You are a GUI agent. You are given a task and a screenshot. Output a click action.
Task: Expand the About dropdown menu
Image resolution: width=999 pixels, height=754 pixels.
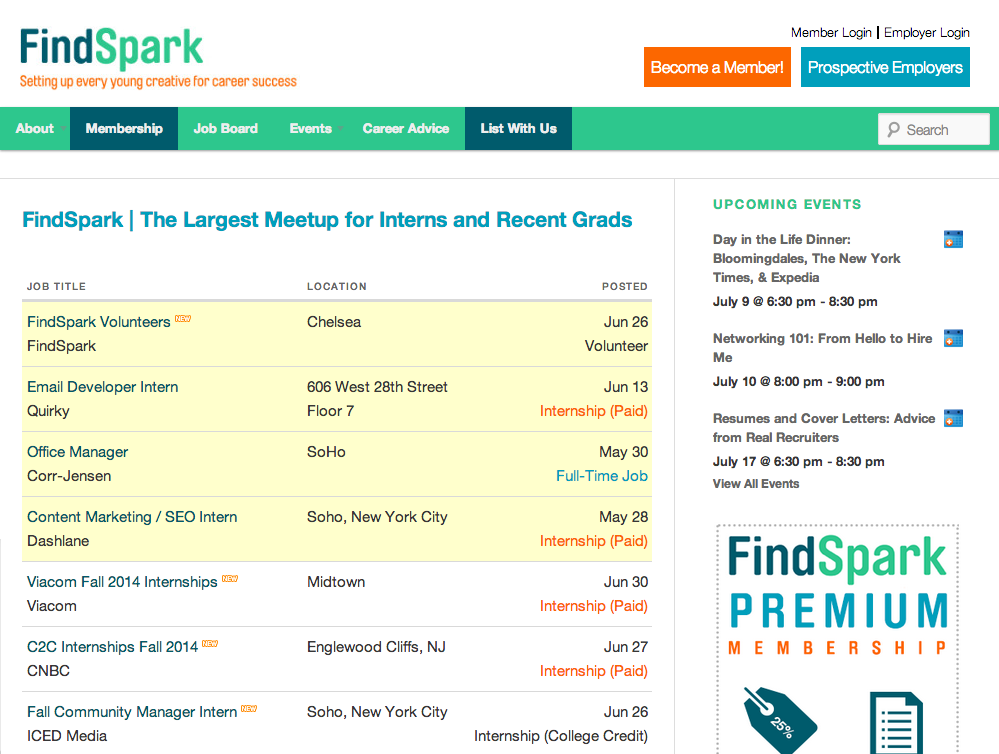point(35,128)
